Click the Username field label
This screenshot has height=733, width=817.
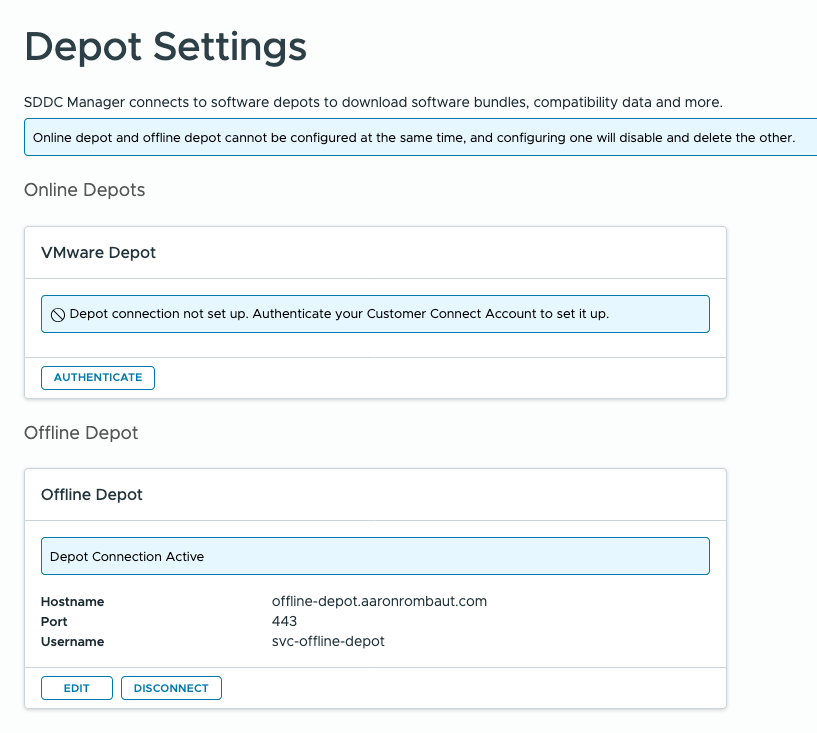72,642
